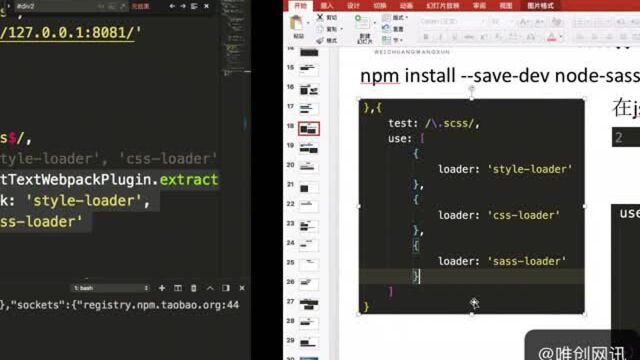
Task: Toggle bold formatting in the PowerPoint ribbon
Action: [426, 37]
